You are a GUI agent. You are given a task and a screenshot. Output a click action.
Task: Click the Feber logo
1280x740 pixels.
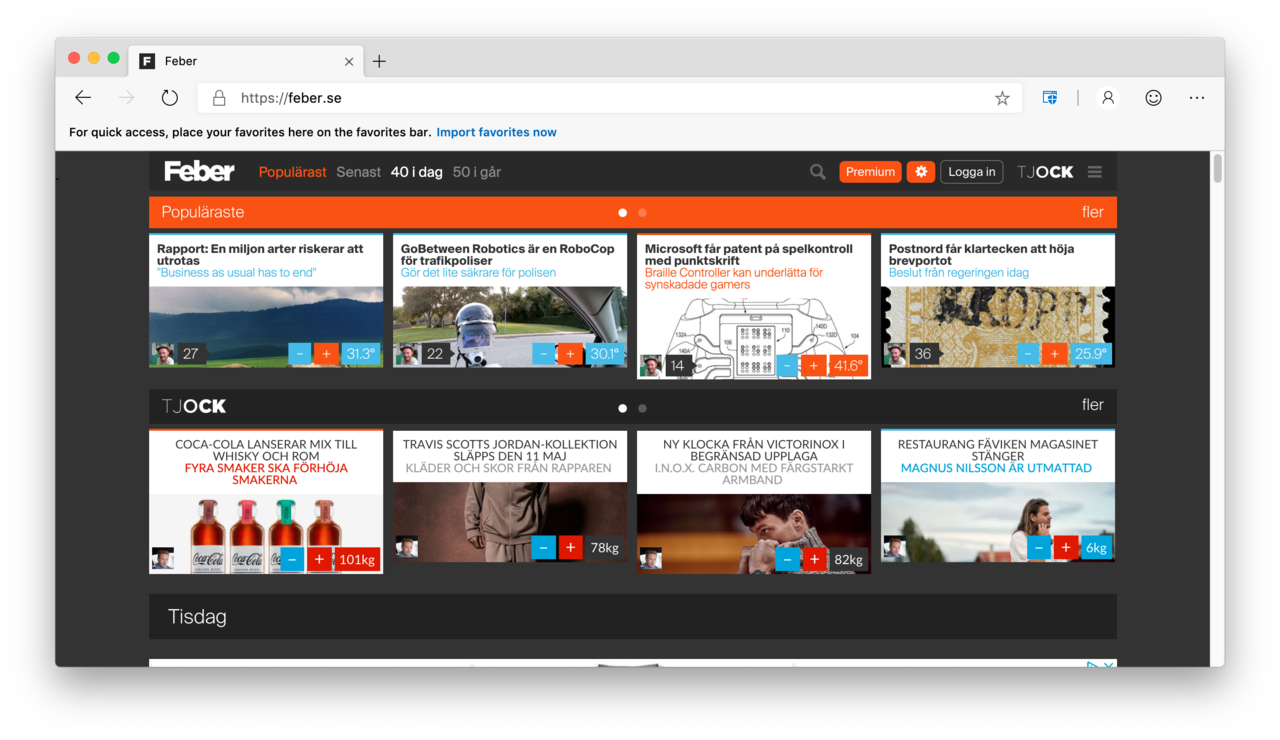(x=198, y=170)
